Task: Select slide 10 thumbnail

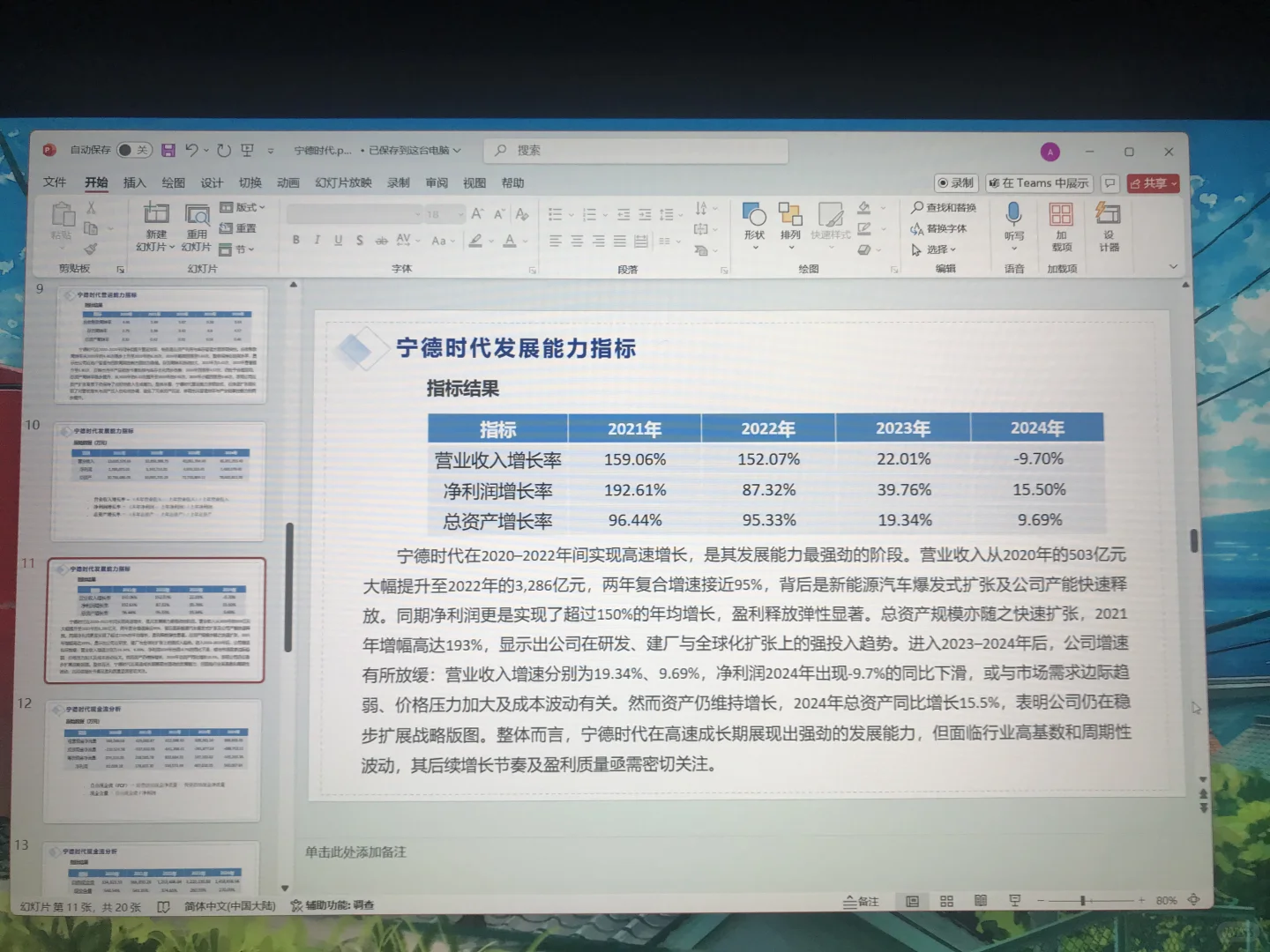Action: pyautogui.click(x=159, y=481)
